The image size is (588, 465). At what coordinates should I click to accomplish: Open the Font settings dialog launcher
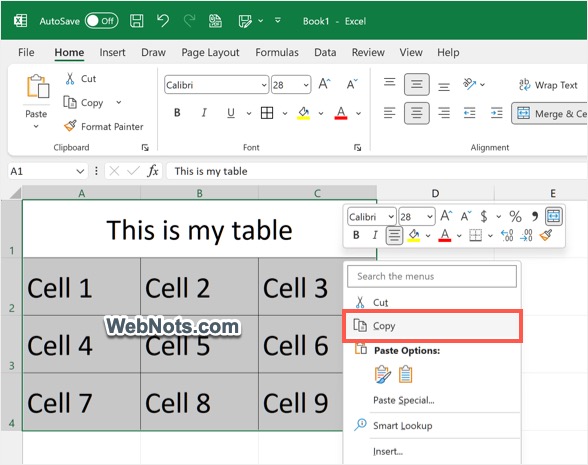click(358, 147)
